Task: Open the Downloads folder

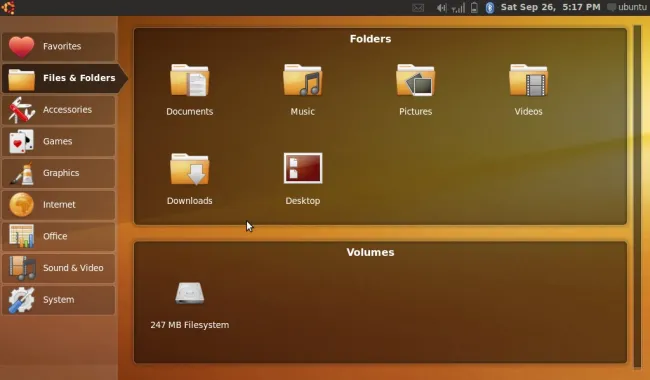Action: (189, 169)
